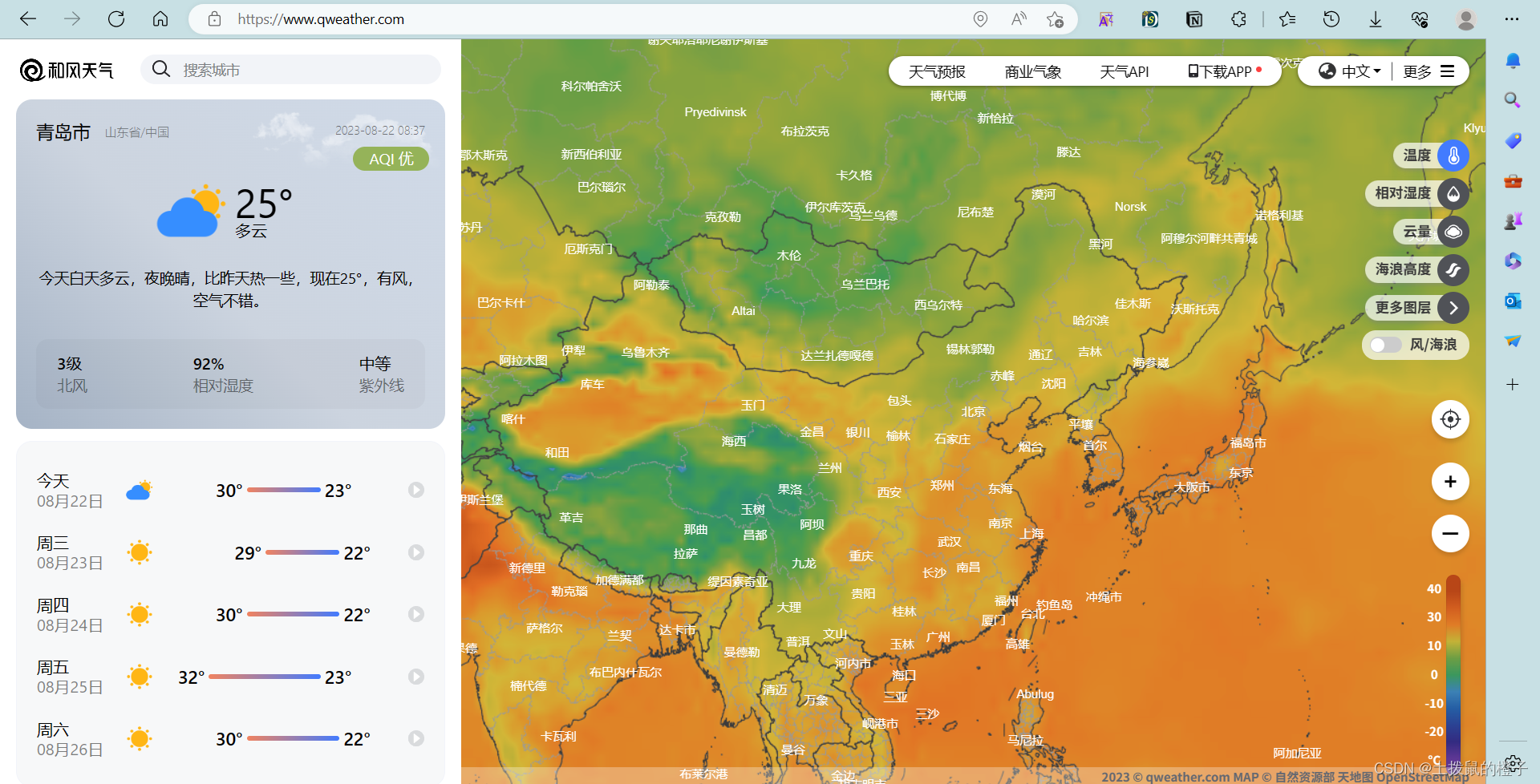Open the favorites list icon

click(1287, 19)
